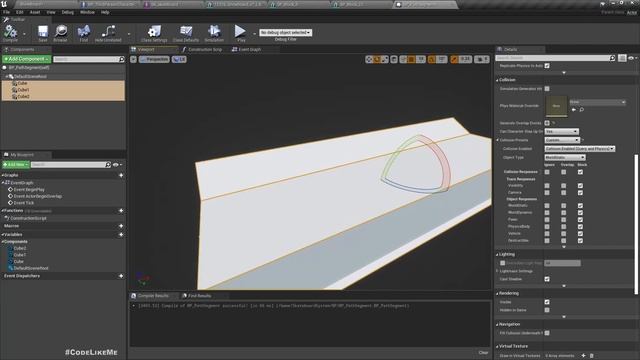Toggle Visible checkbox under Rendering

[x=547, y=302]
